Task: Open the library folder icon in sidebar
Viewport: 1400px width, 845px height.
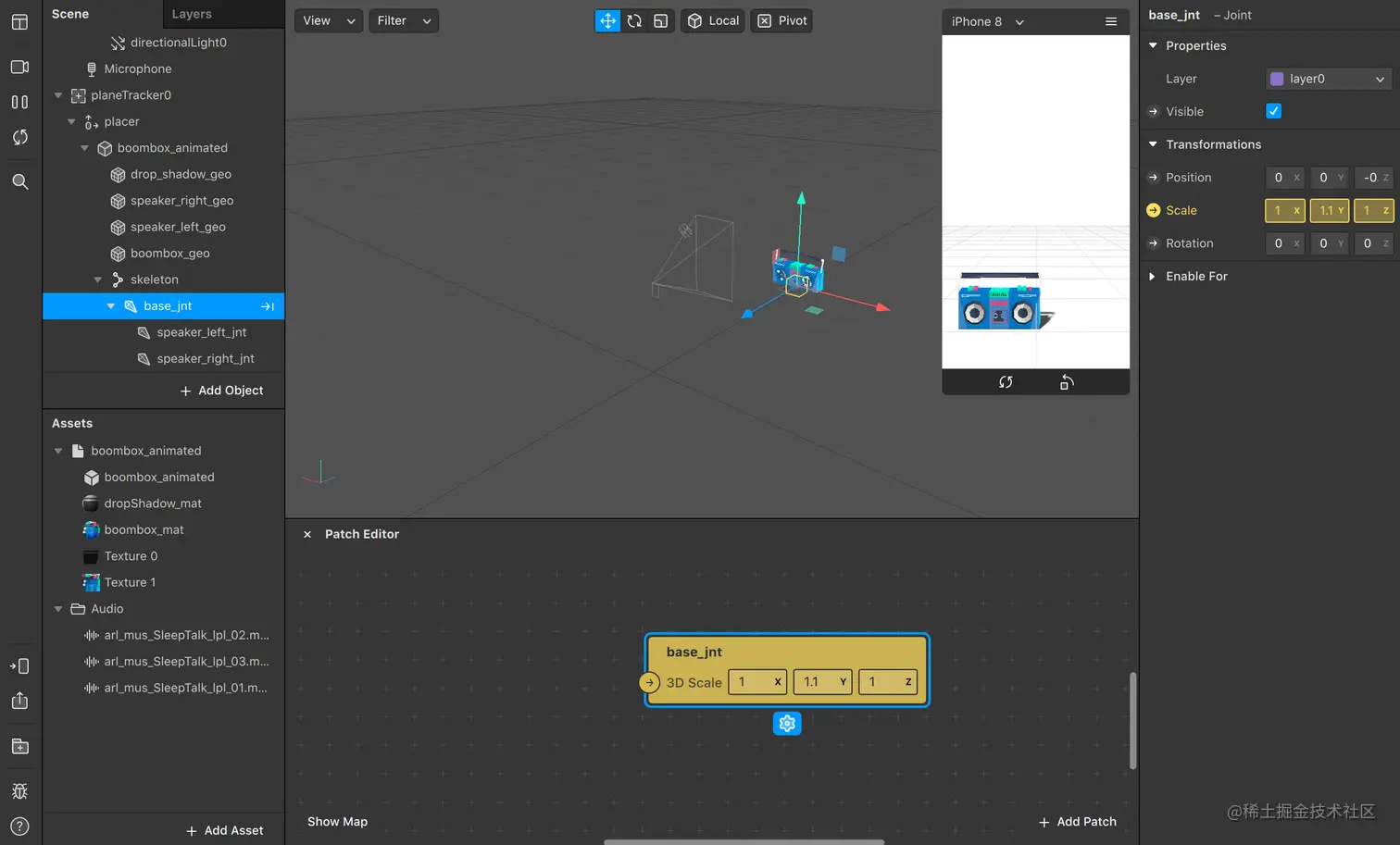Action: 19,746
